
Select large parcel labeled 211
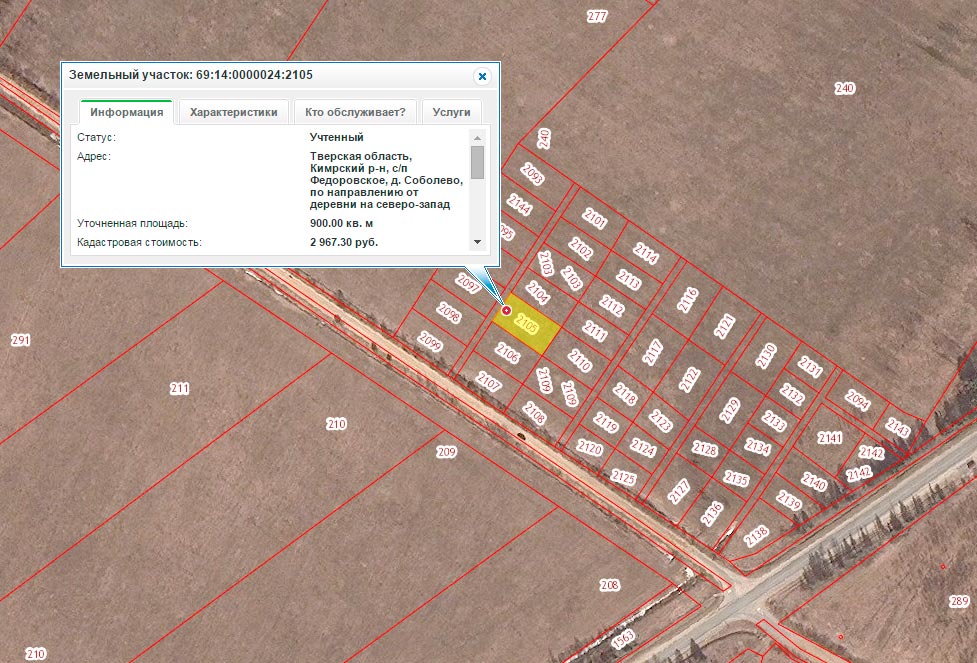[179, 389]
